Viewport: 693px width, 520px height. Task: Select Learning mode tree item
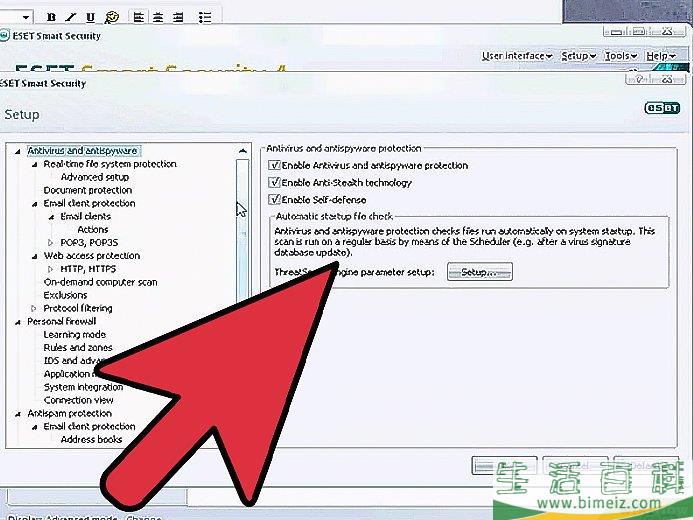tap(75, 334)
